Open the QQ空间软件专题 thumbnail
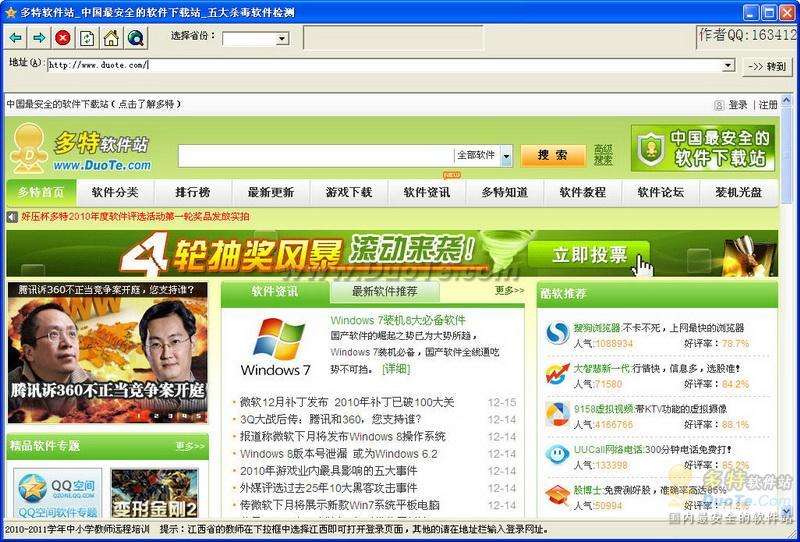 tap(57, 494)
